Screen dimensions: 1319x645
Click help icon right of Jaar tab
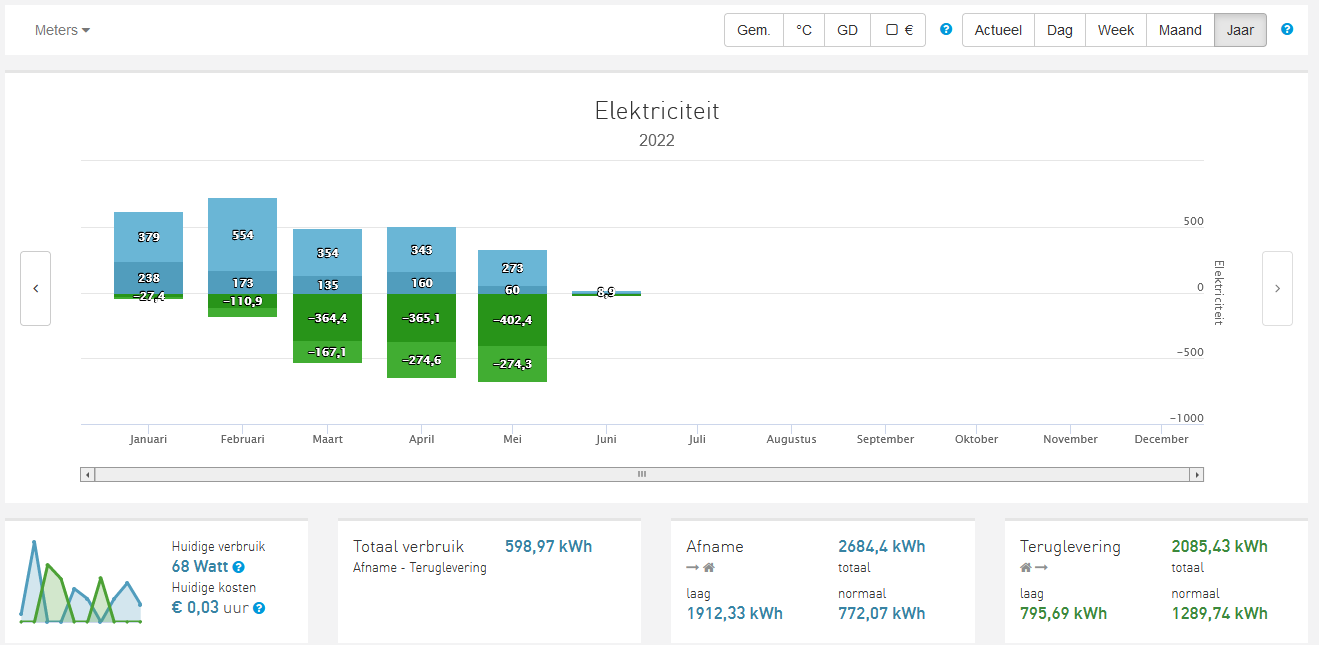(1287, 30)
